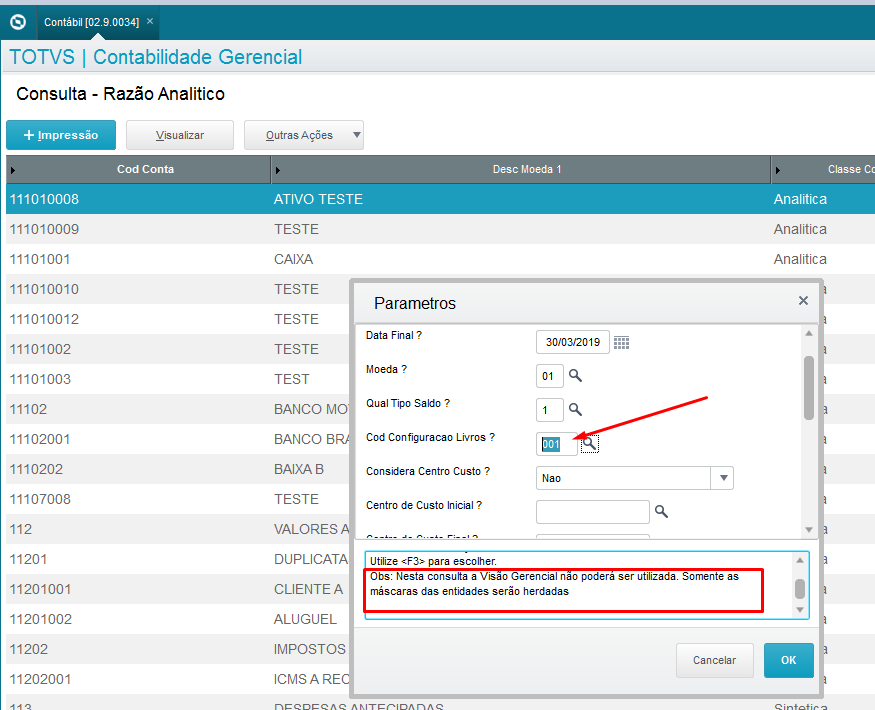This screenshot has width=875, height=710.
Task: Click the Impressão button
Action: (x=61, y=135)
